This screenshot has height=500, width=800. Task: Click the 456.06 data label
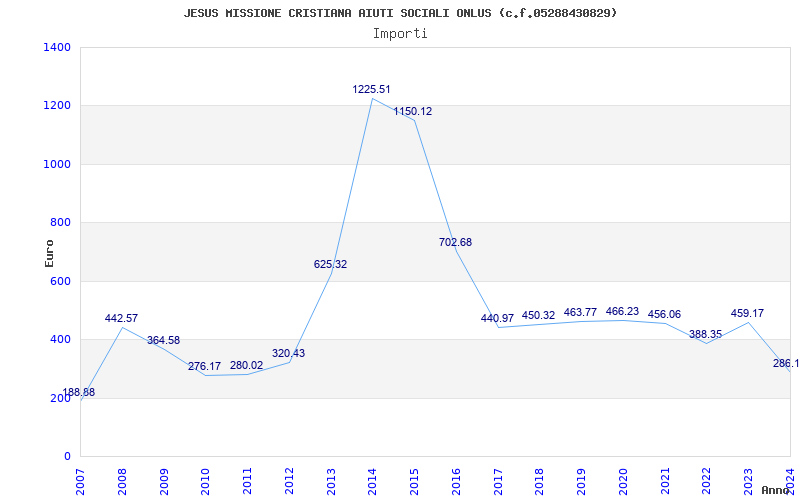(x=664, y=314)
